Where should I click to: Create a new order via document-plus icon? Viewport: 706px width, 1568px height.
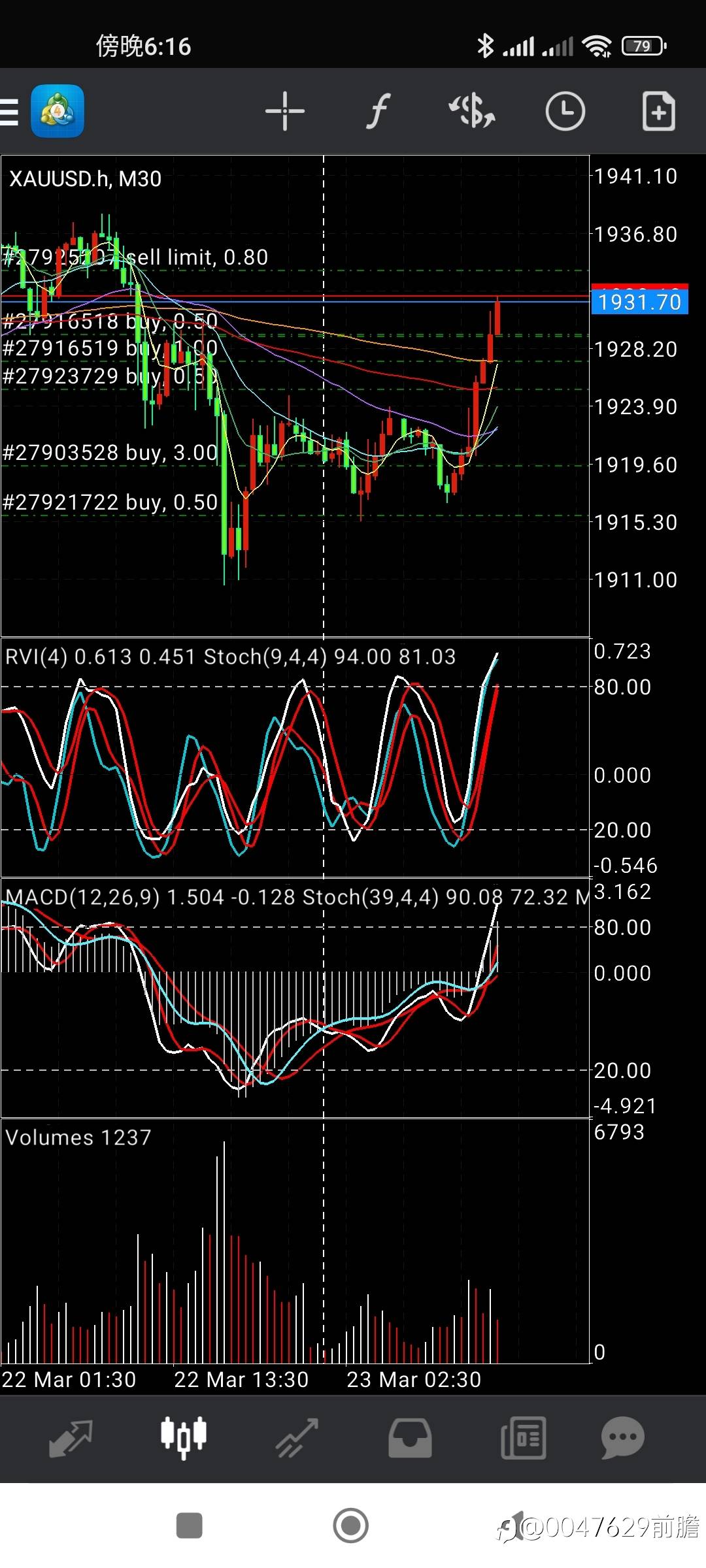tap(658, 111)
